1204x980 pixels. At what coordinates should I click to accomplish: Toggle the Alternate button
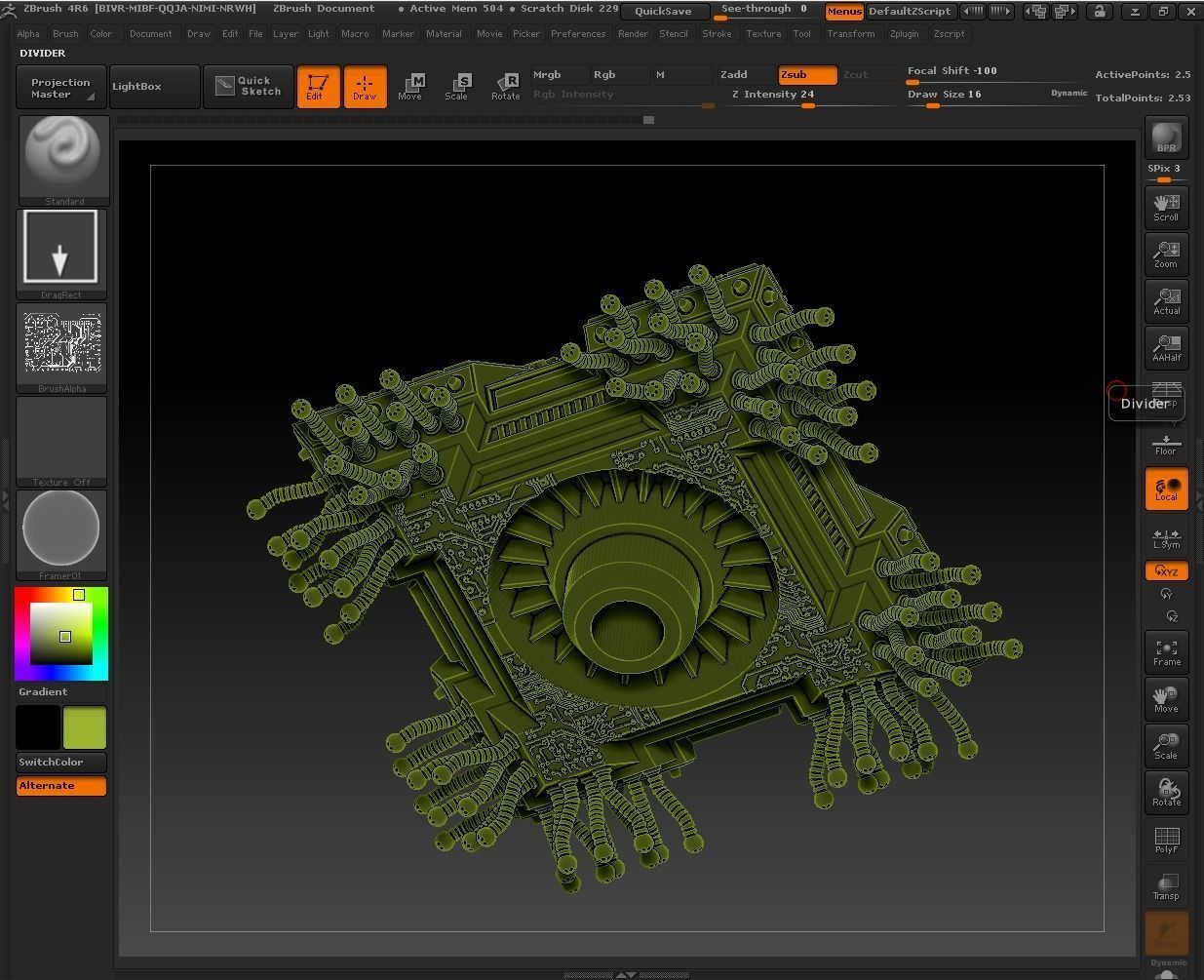click(x=60, y=785)
